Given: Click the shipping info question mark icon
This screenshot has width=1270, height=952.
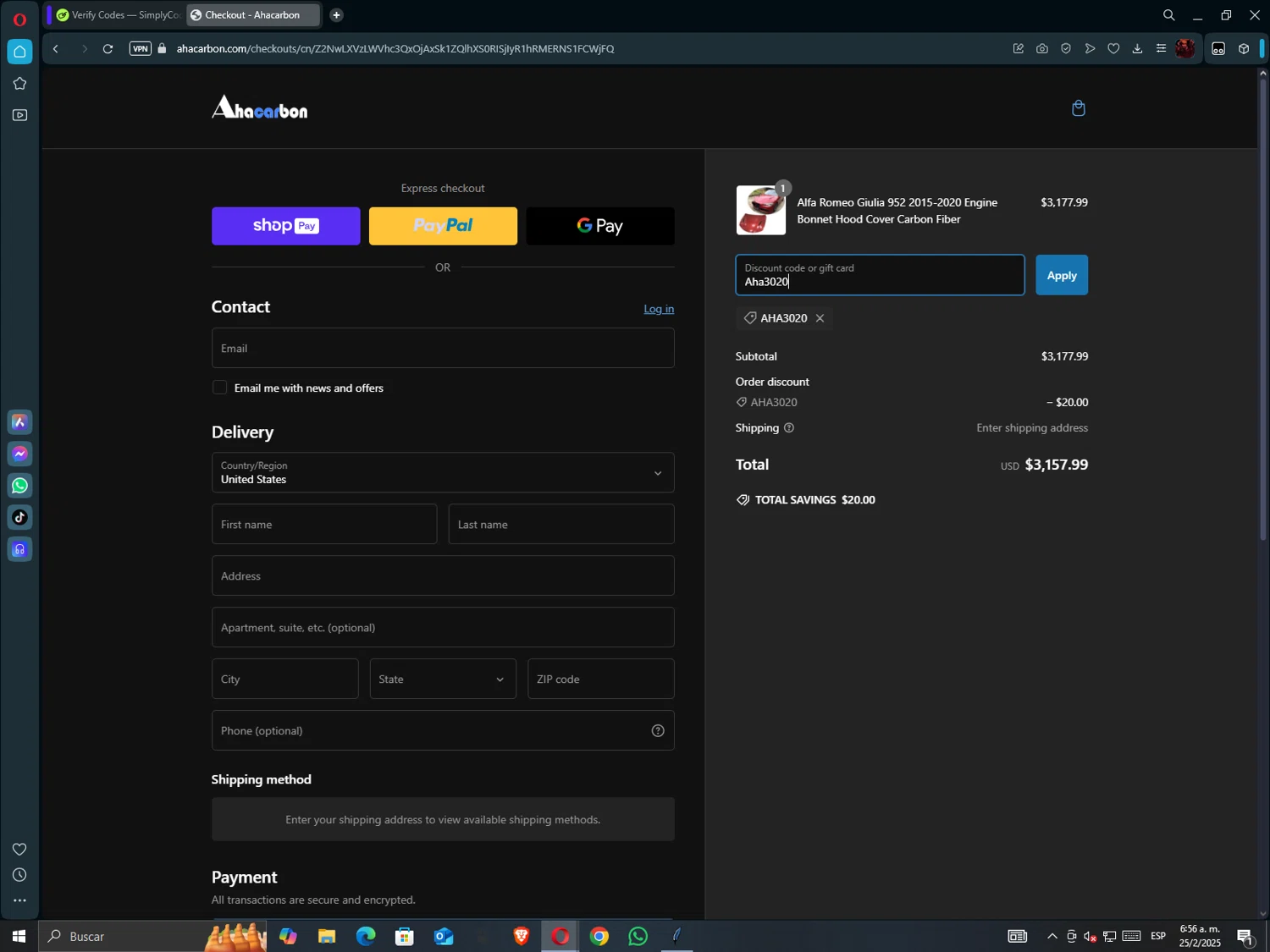Looking at the screenshot, I should point(789,428).
